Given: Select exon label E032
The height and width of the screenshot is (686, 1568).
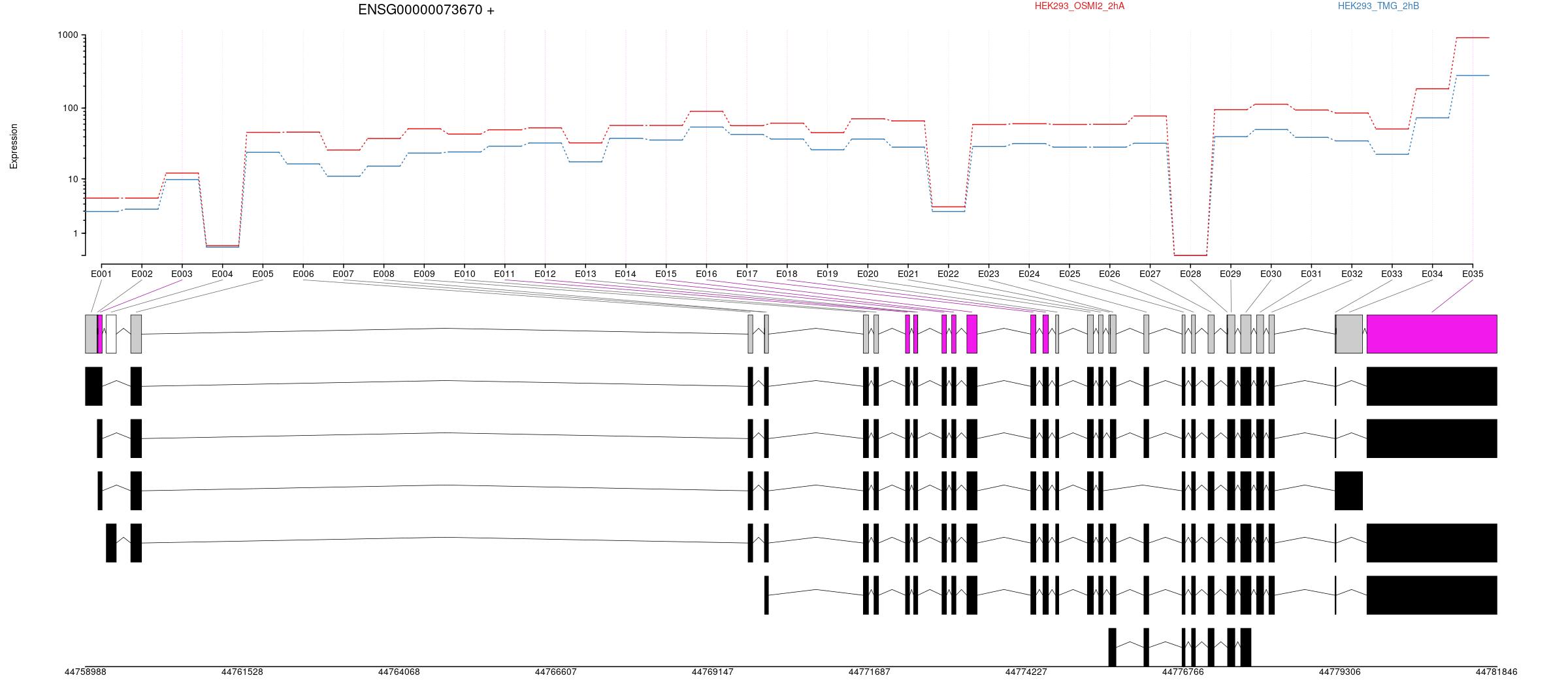Looking at the screenshot, I should pyautogui.click(x=1352, y=274).
